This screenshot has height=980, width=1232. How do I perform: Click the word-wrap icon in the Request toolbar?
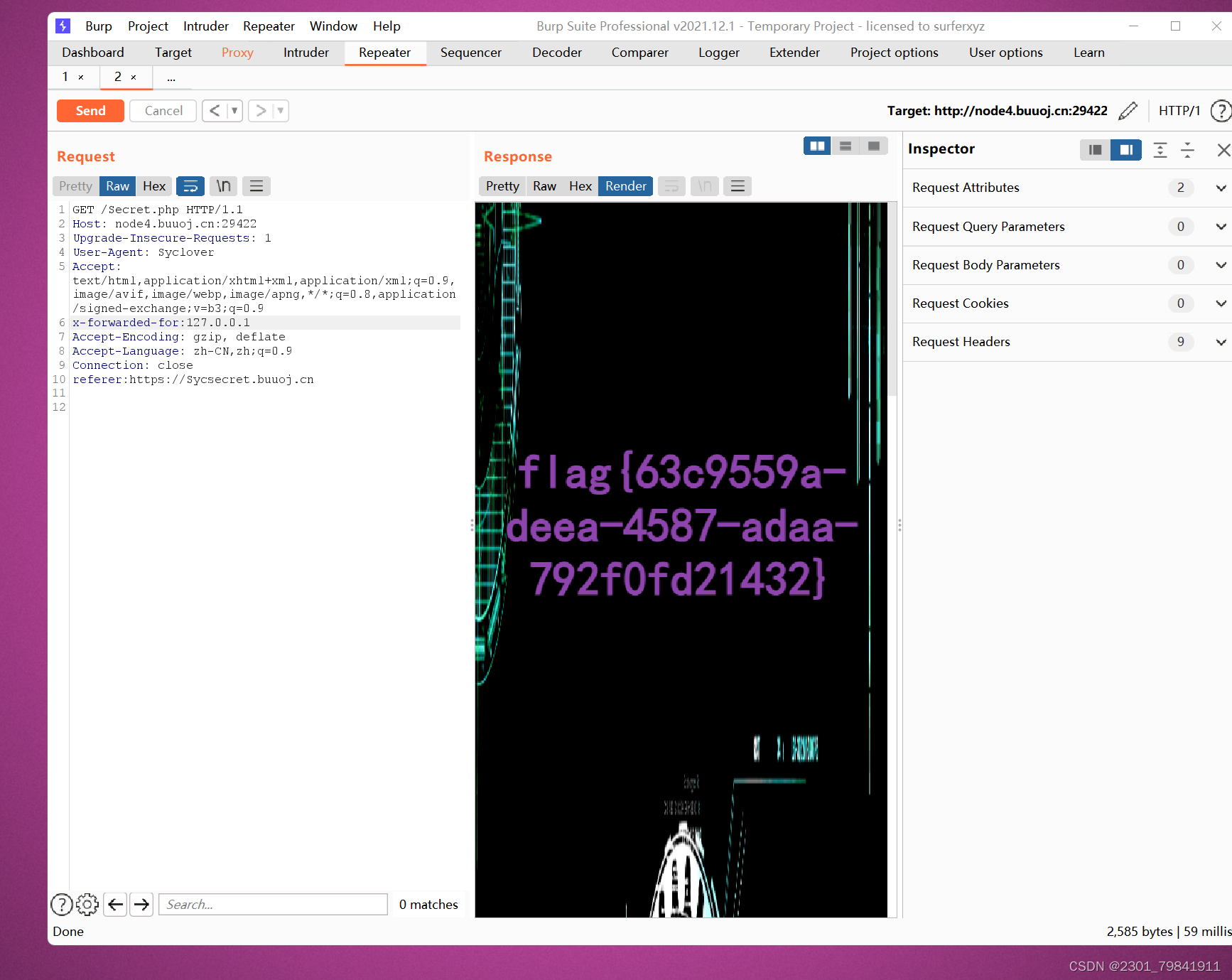[x=190, y=185]
